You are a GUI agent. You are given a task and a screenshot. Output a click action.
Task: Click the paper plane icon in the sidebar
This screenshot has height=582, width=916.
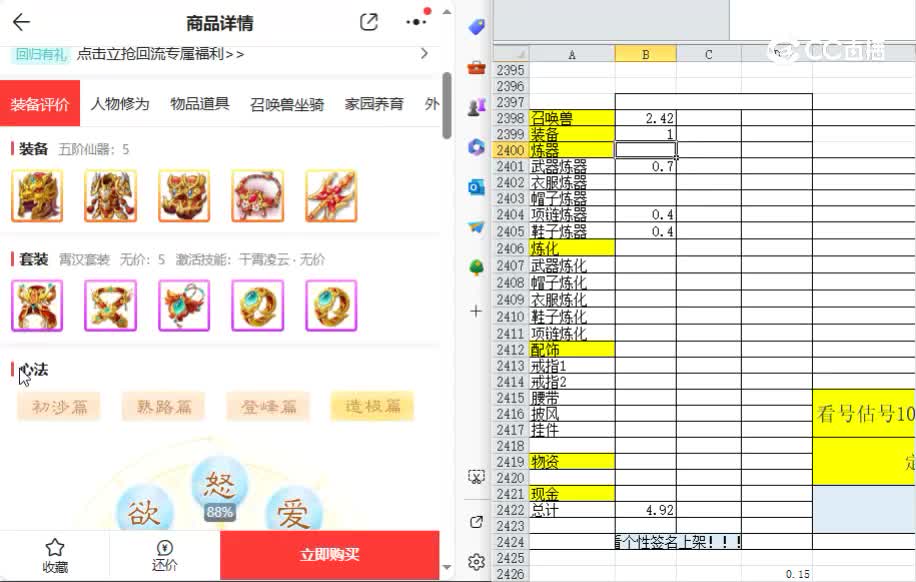[x=474, y=226]
